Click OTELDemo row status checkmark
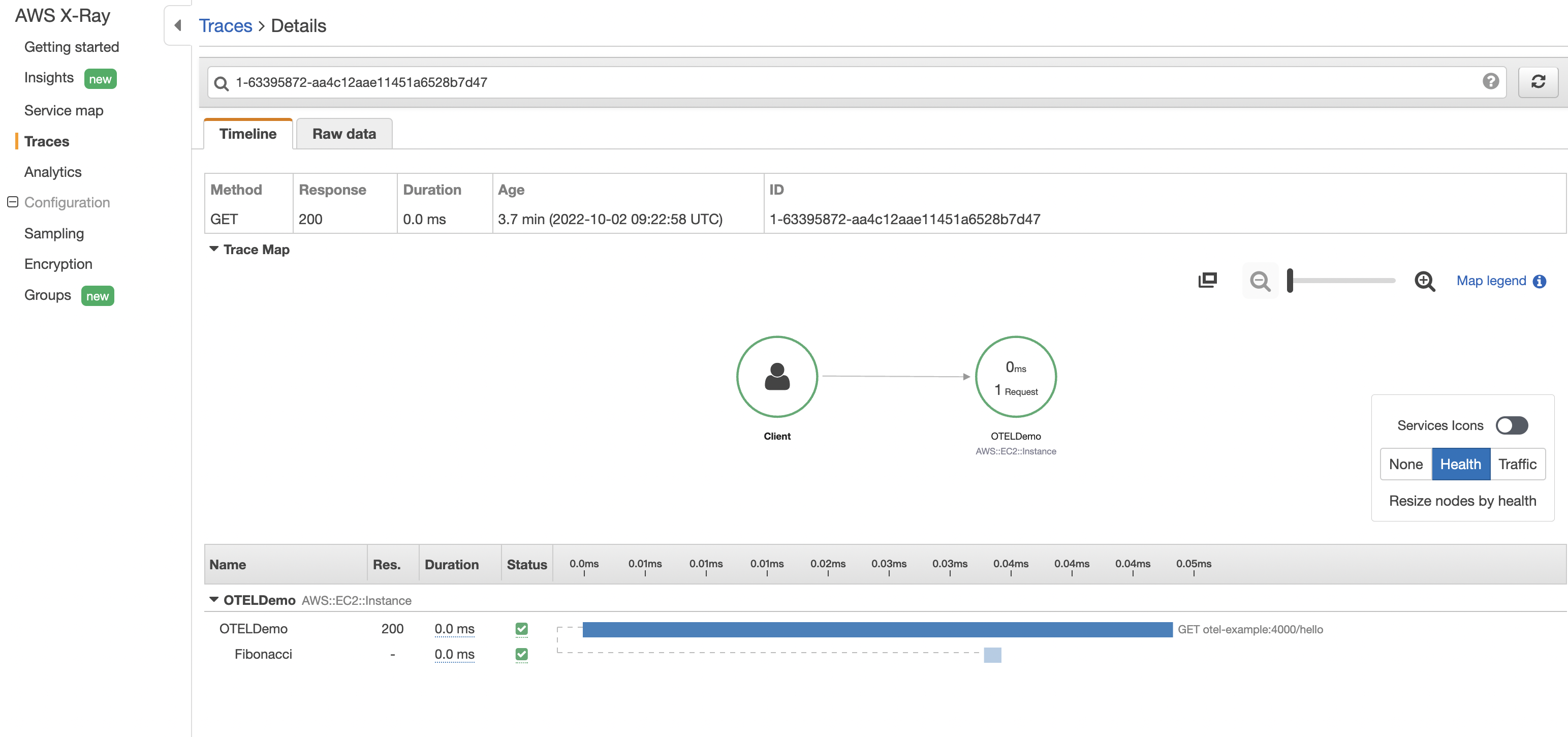 pyautogui.click(x=522, y=629)
